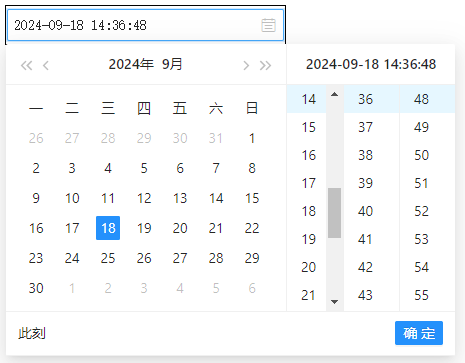Click the hour column scrollbar thumb
Image resolution: width=465 pixels, height=363 pixels.
[x=335, y=213]
